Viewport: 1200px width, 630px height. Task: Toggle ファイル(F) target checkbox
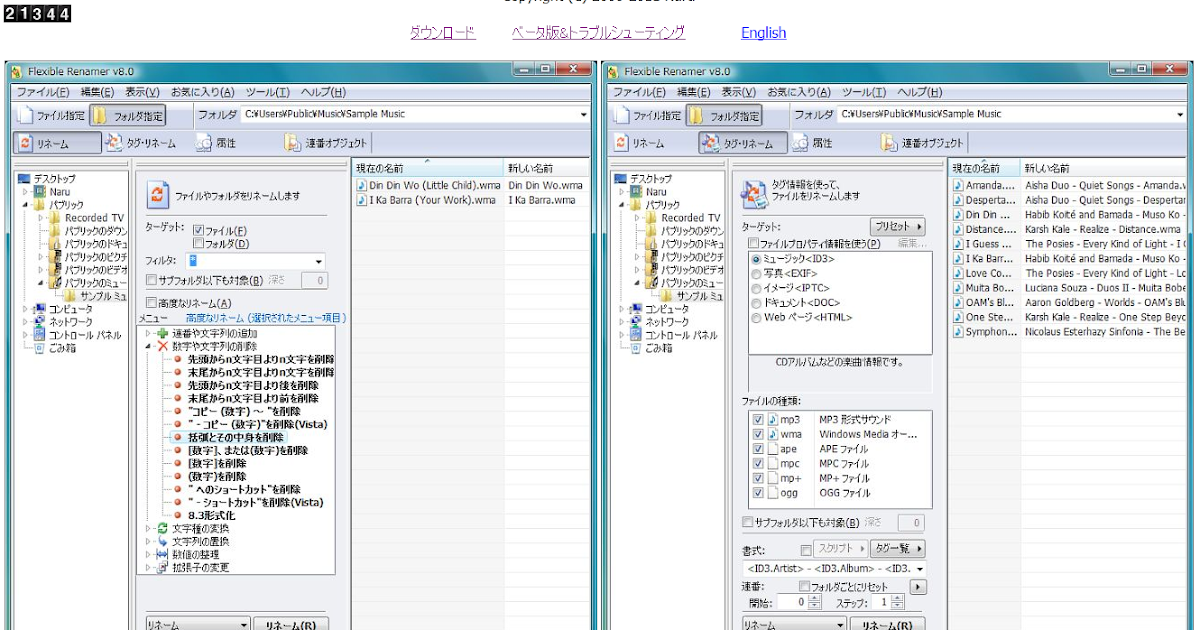pyautogui.click(x=198, y=230)
